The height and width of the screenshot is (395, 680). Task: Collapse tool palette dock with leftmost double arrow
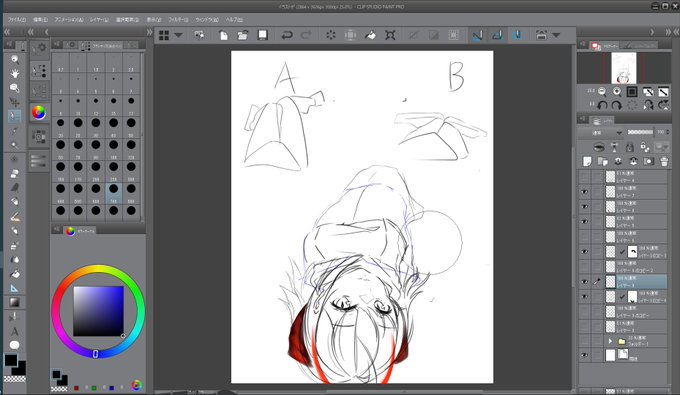(x=7, y=32)
